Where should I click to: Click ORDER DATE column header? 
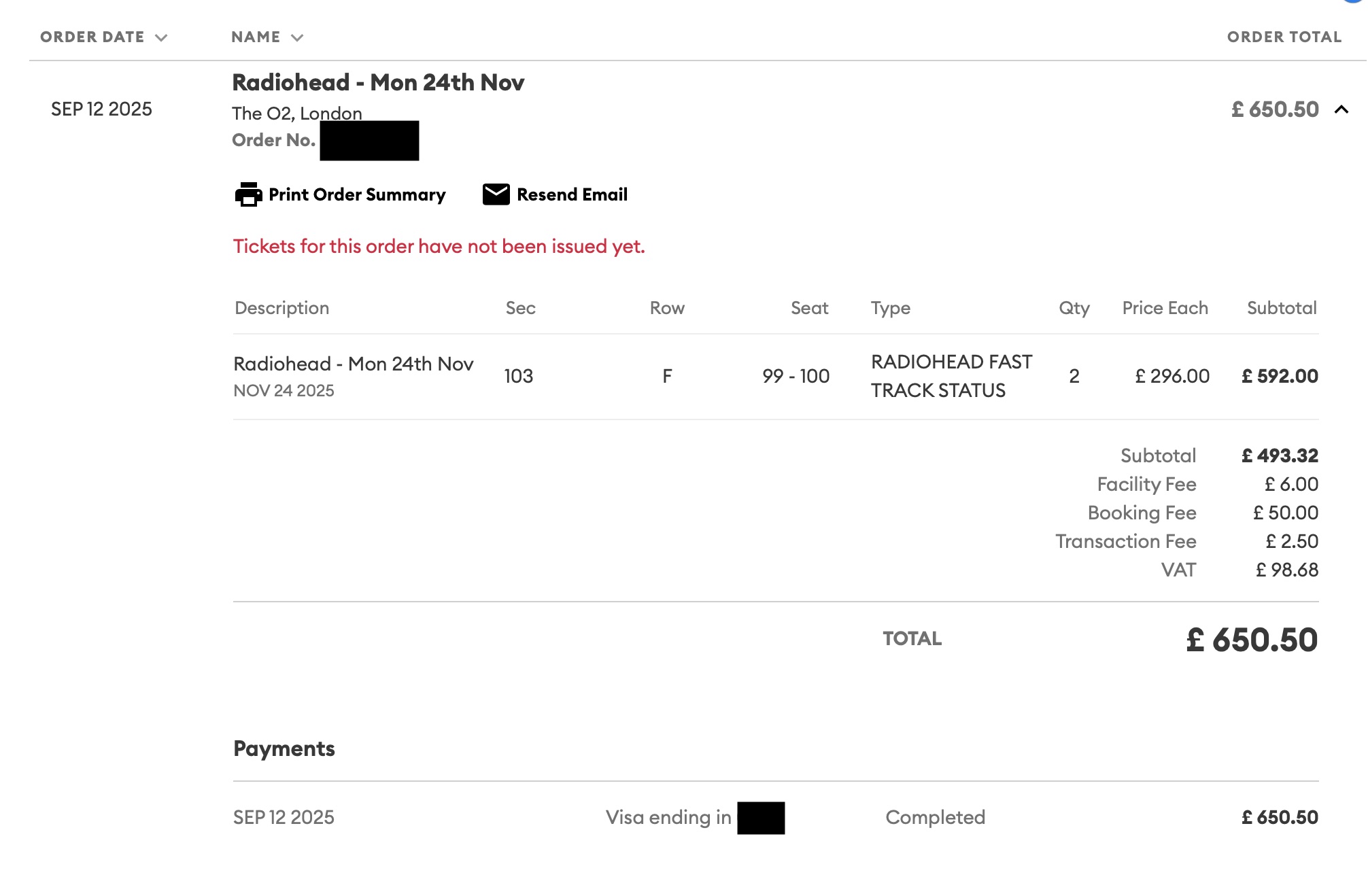[92, 37]
